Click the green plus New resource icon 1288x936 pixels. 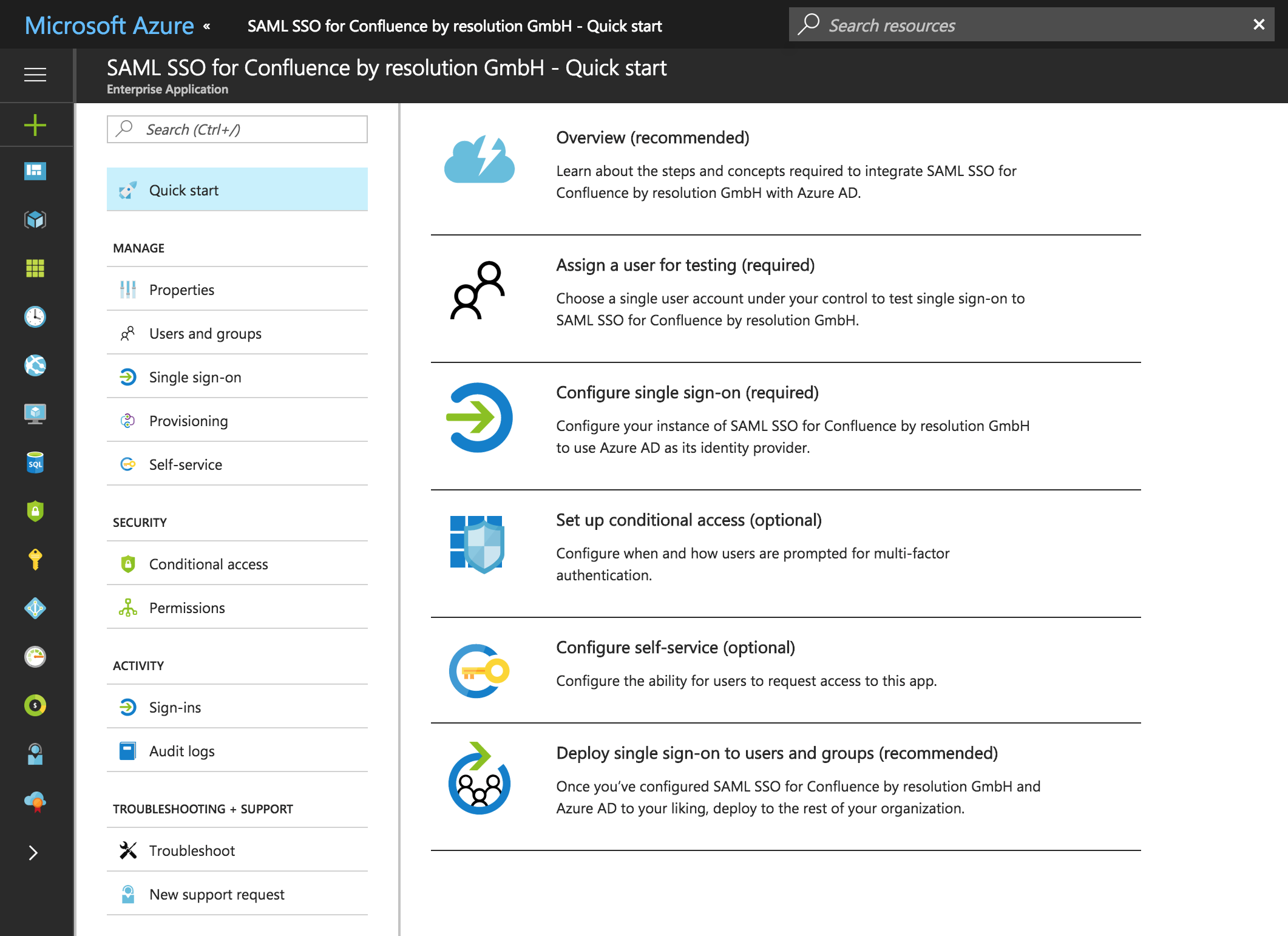coord(35,125)
